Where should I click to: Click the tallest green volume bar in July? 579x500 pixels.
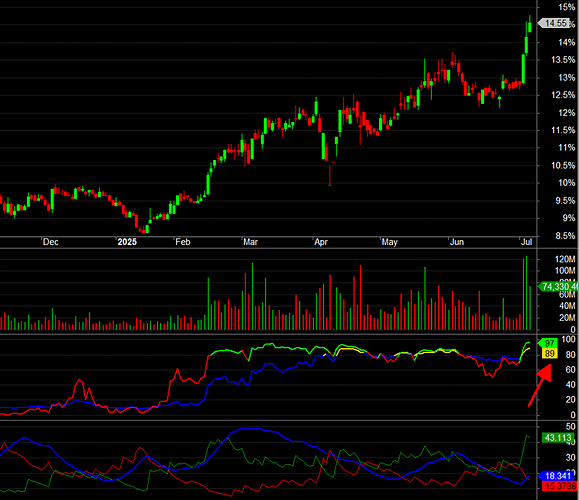[x=527, y=293]
